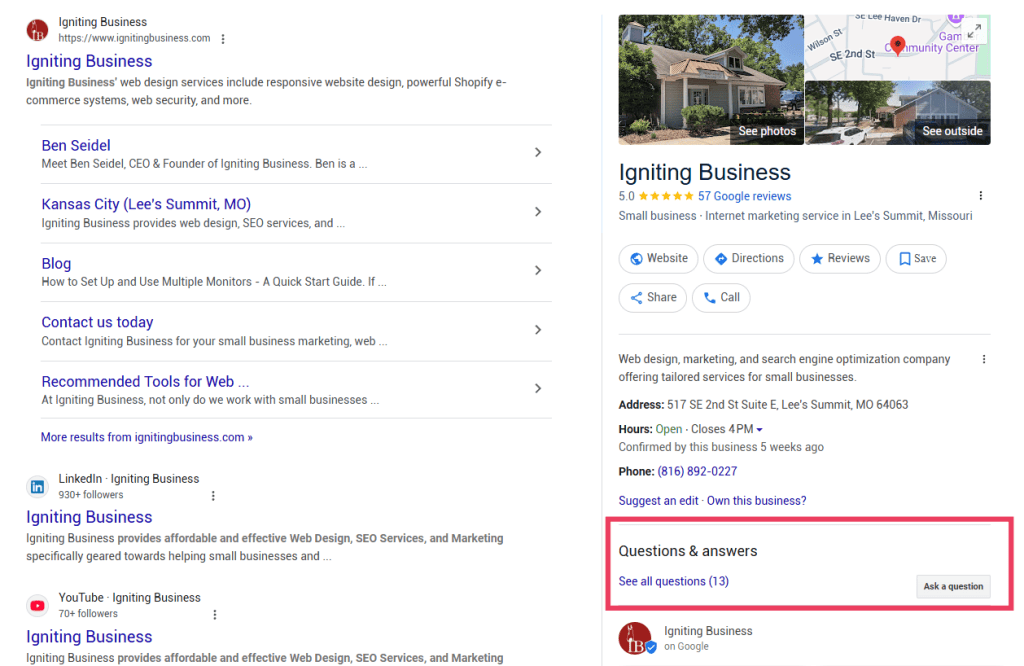1024x666 pixels.
Task: Open the three-dot menu beside Google reviews
Action: (x=980, y=196)
